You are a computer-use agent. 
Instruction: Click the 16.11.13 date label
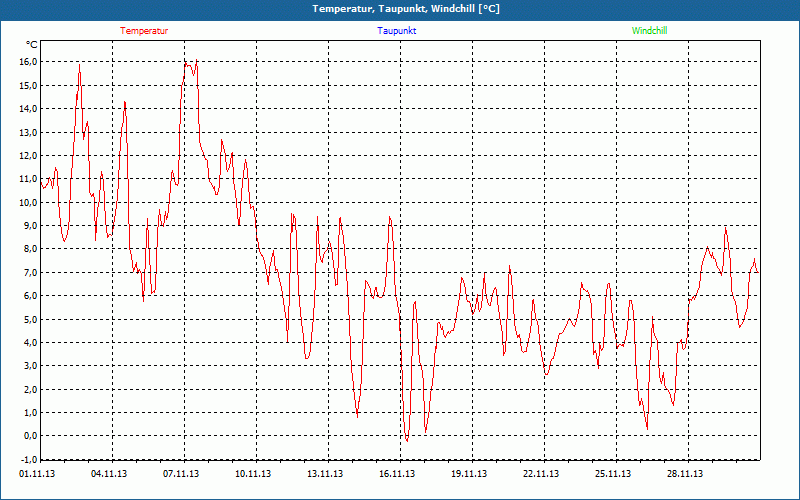pos(397,474)
